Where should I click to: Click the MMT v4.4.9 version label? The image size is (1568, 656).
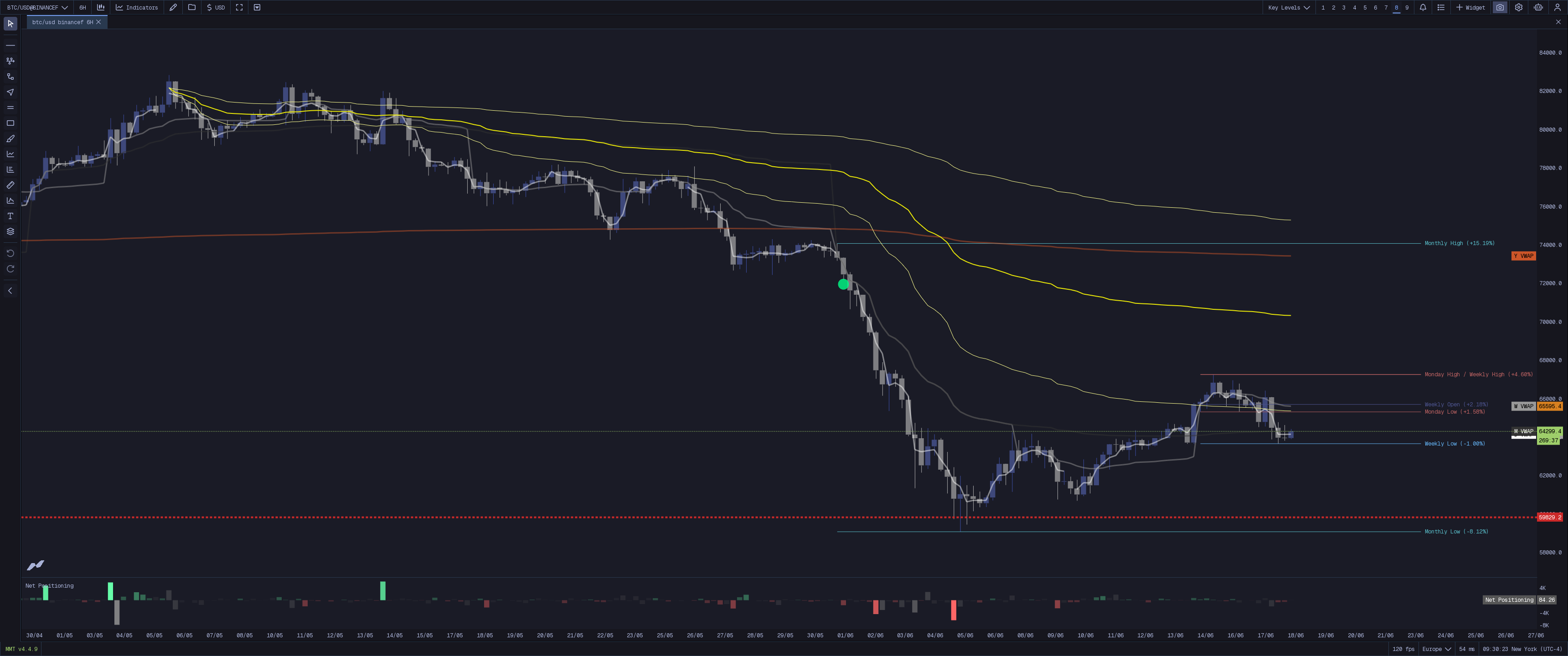point(21,649)
